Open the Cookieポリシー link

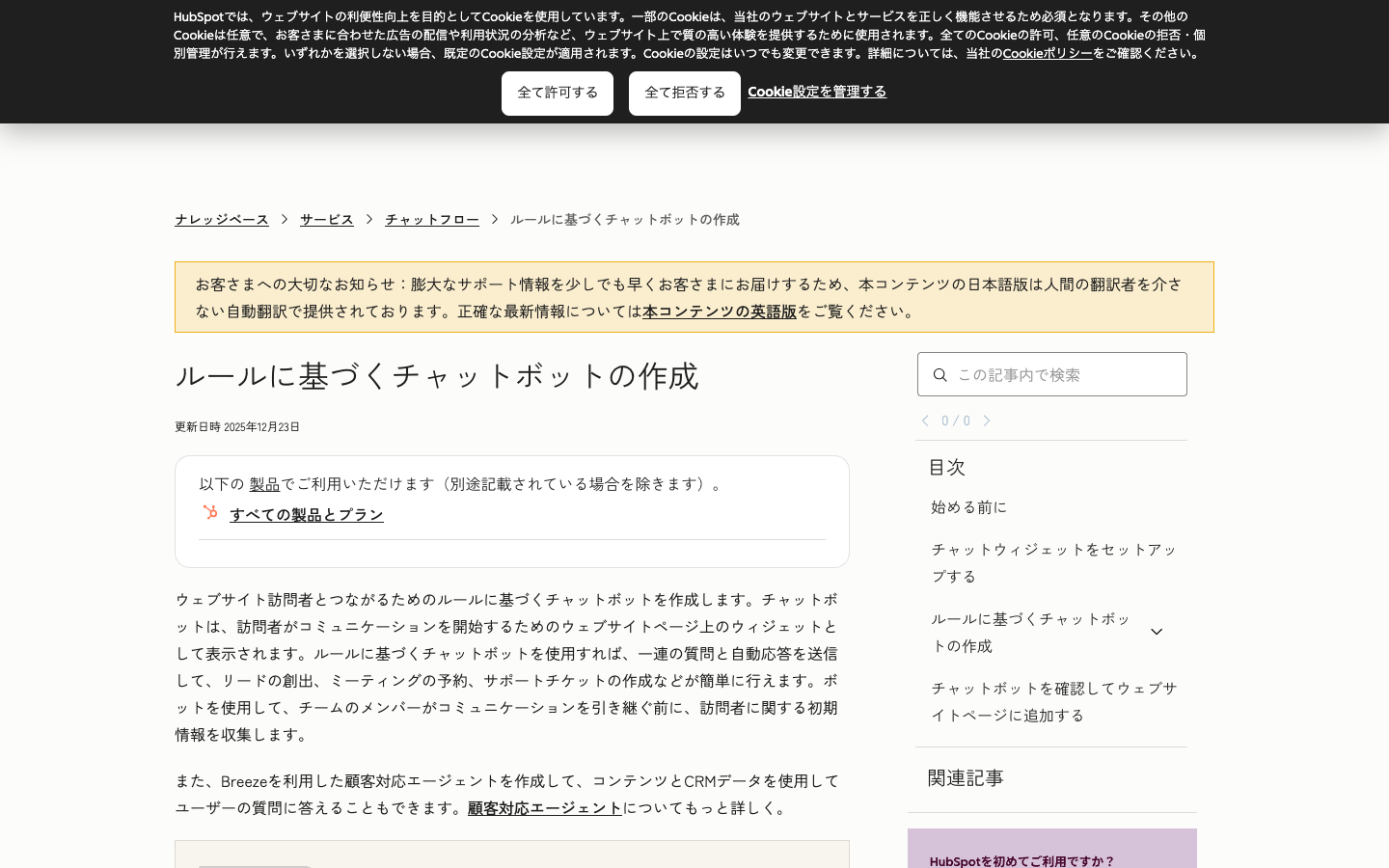point(1048,54)
